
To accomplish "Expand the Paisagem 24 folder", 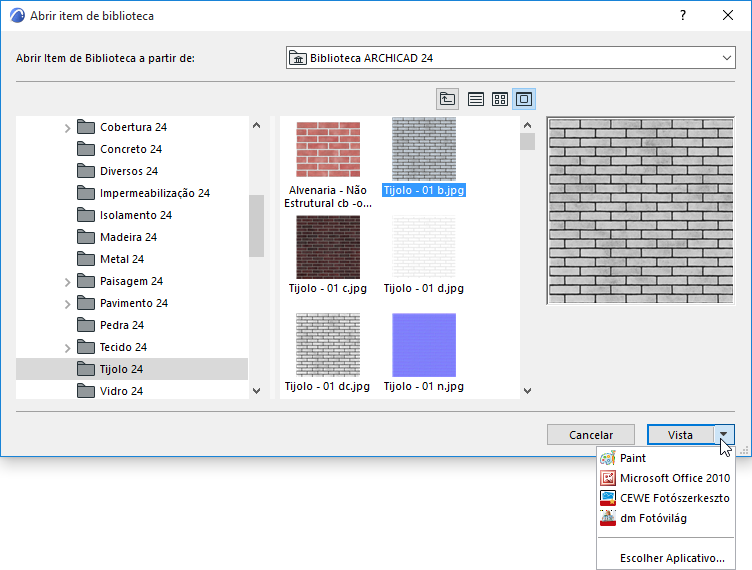I will [68, 282].
